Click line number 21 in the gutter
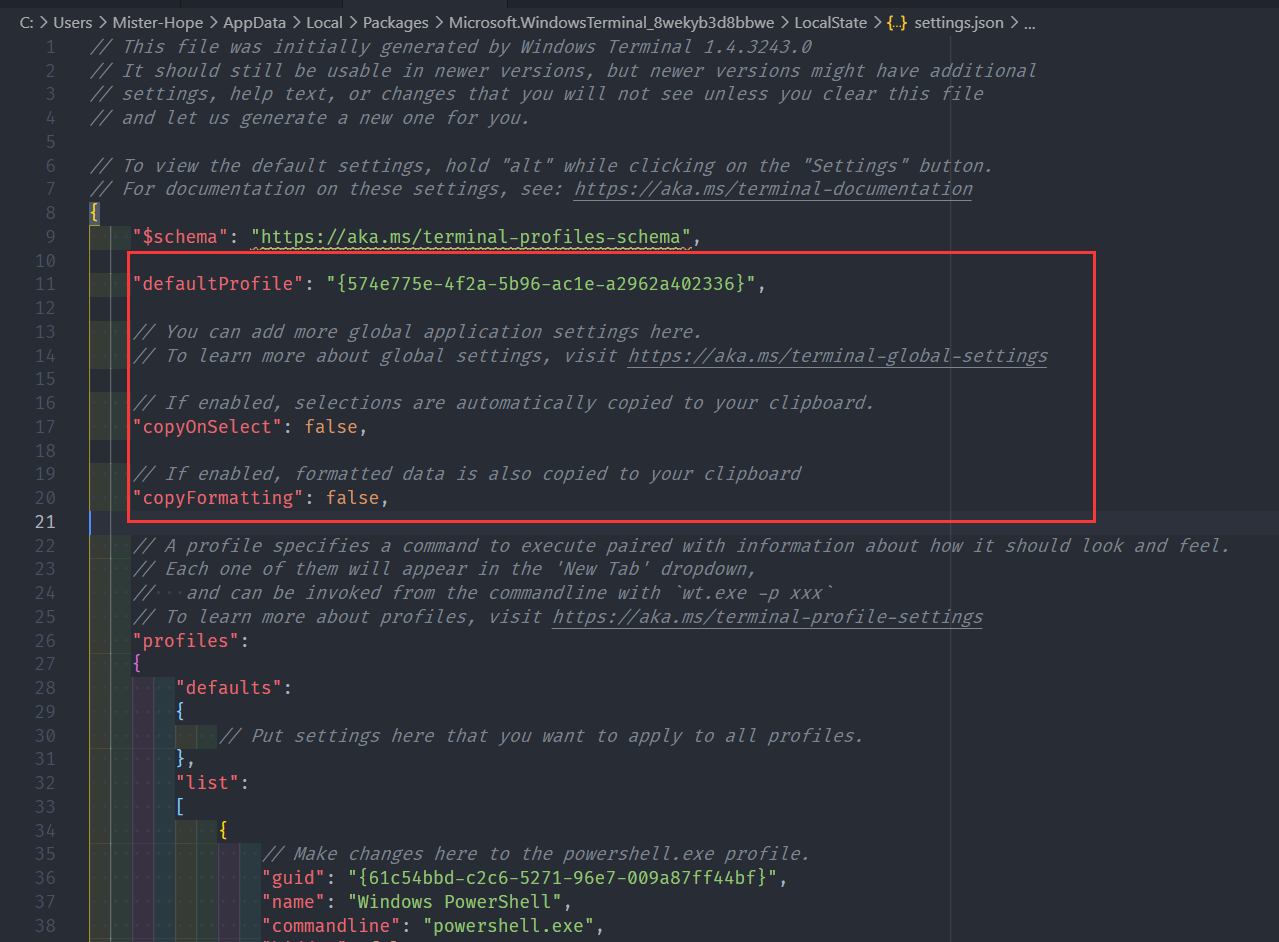The height and width of the screenshot is (942, 1279). click(x=45, y=522)
